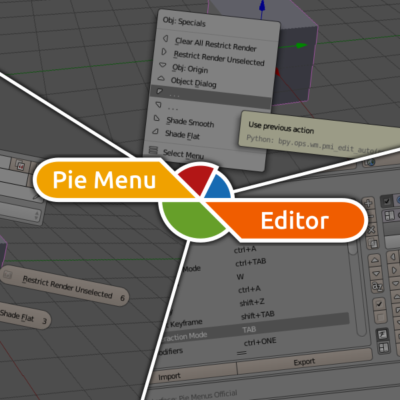This screenshot has width=400, height=400.
Task: Click the script icon below the unchecked box
Action: pyautogui.click(x=382, y=334)
